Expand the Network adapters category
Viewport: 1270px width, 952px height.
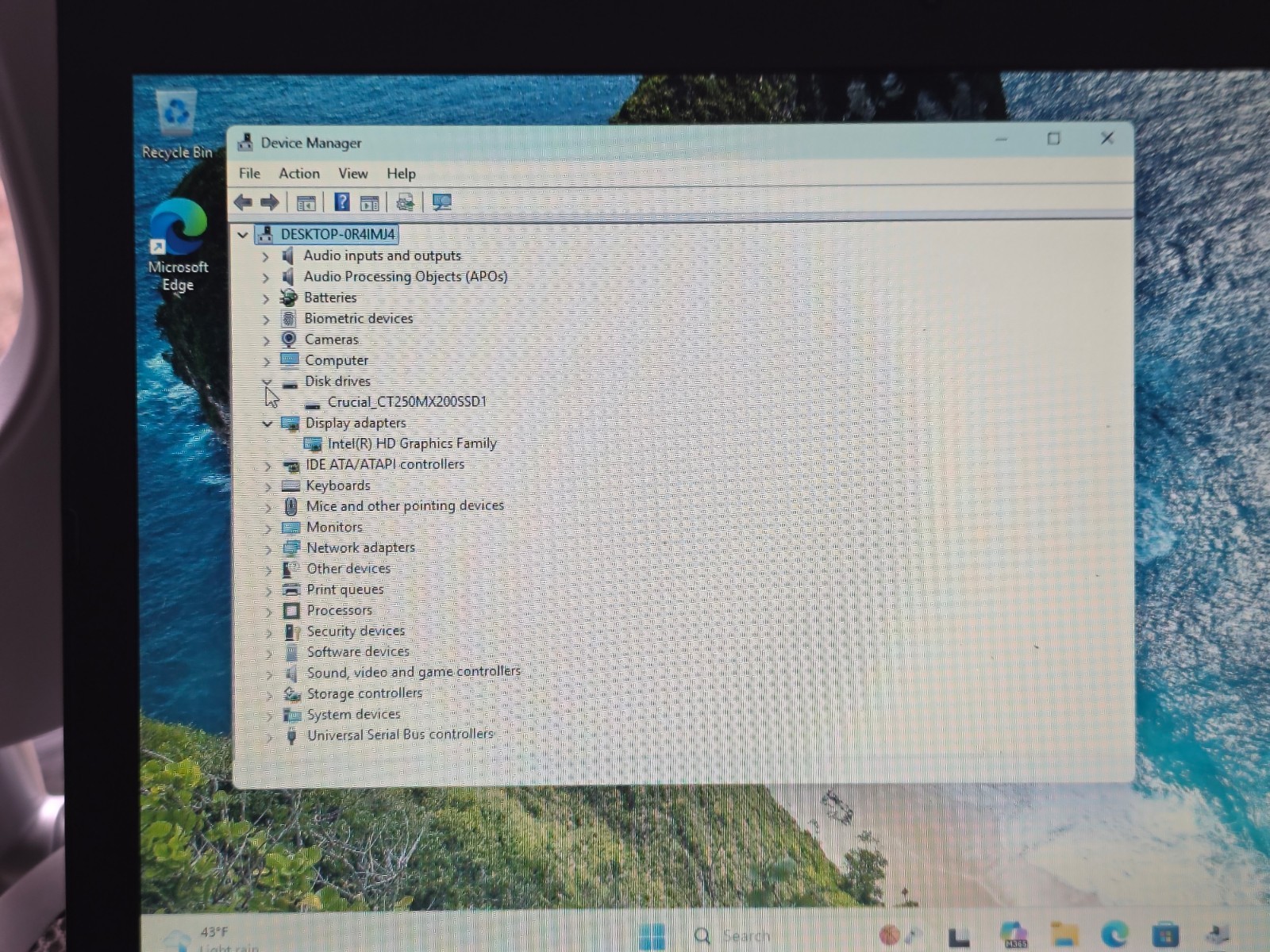(x=268, y=549)
